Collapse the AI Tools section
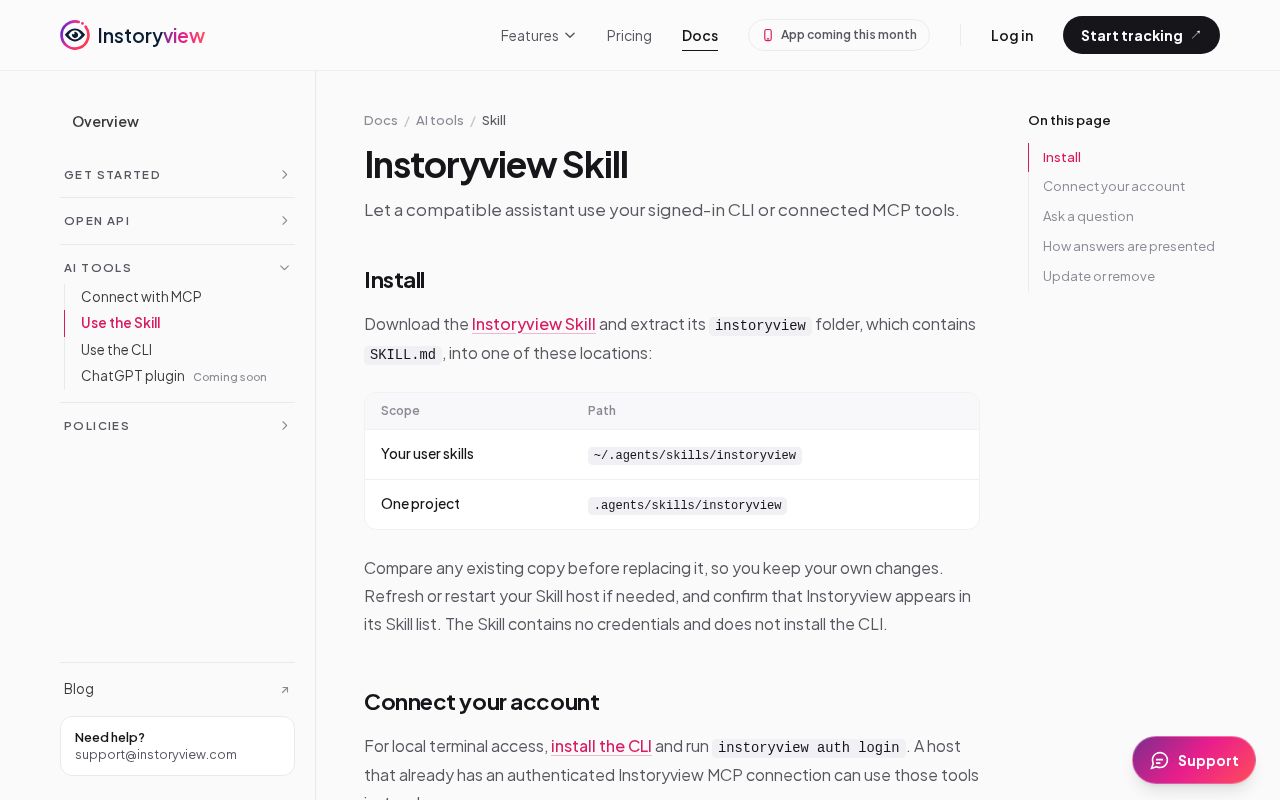Viewport: 1280px width, 800px height. pos(177,268)
